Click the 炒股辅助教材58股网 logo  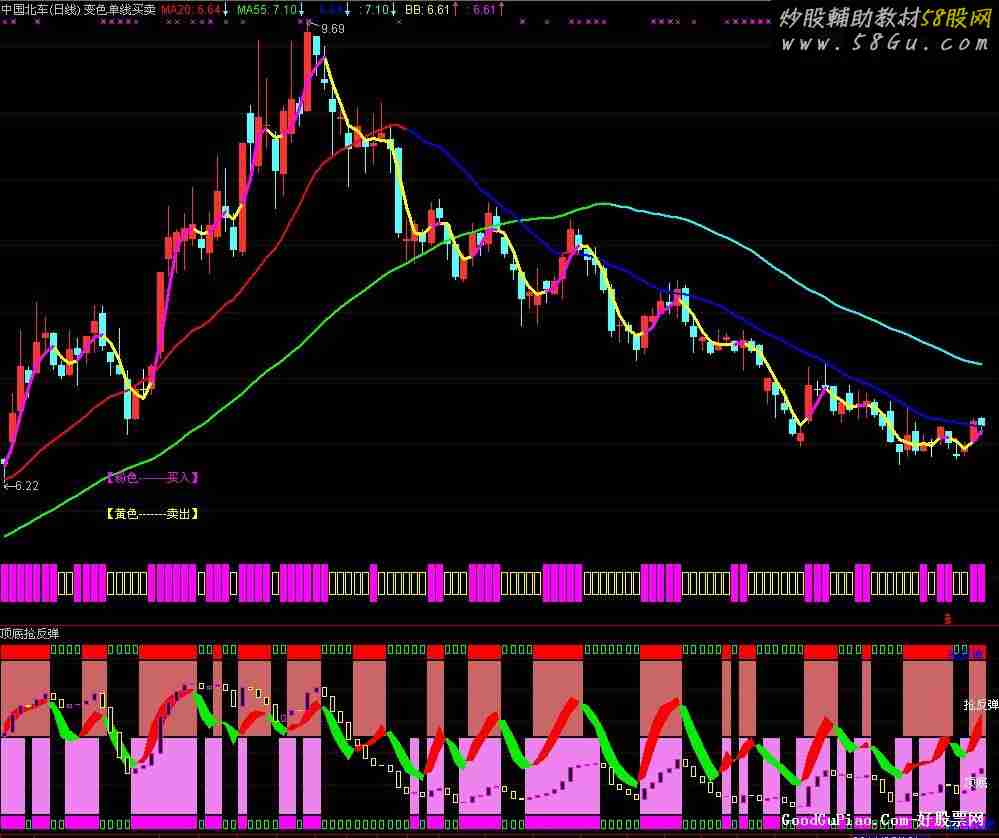coord(883,17)
